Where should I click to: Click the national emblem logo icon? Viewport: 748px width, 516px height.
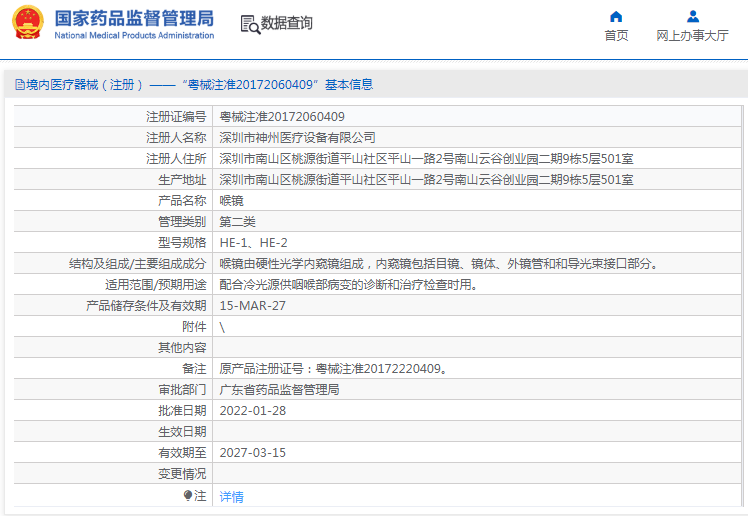pyautogui.click(x=28, y=24)
